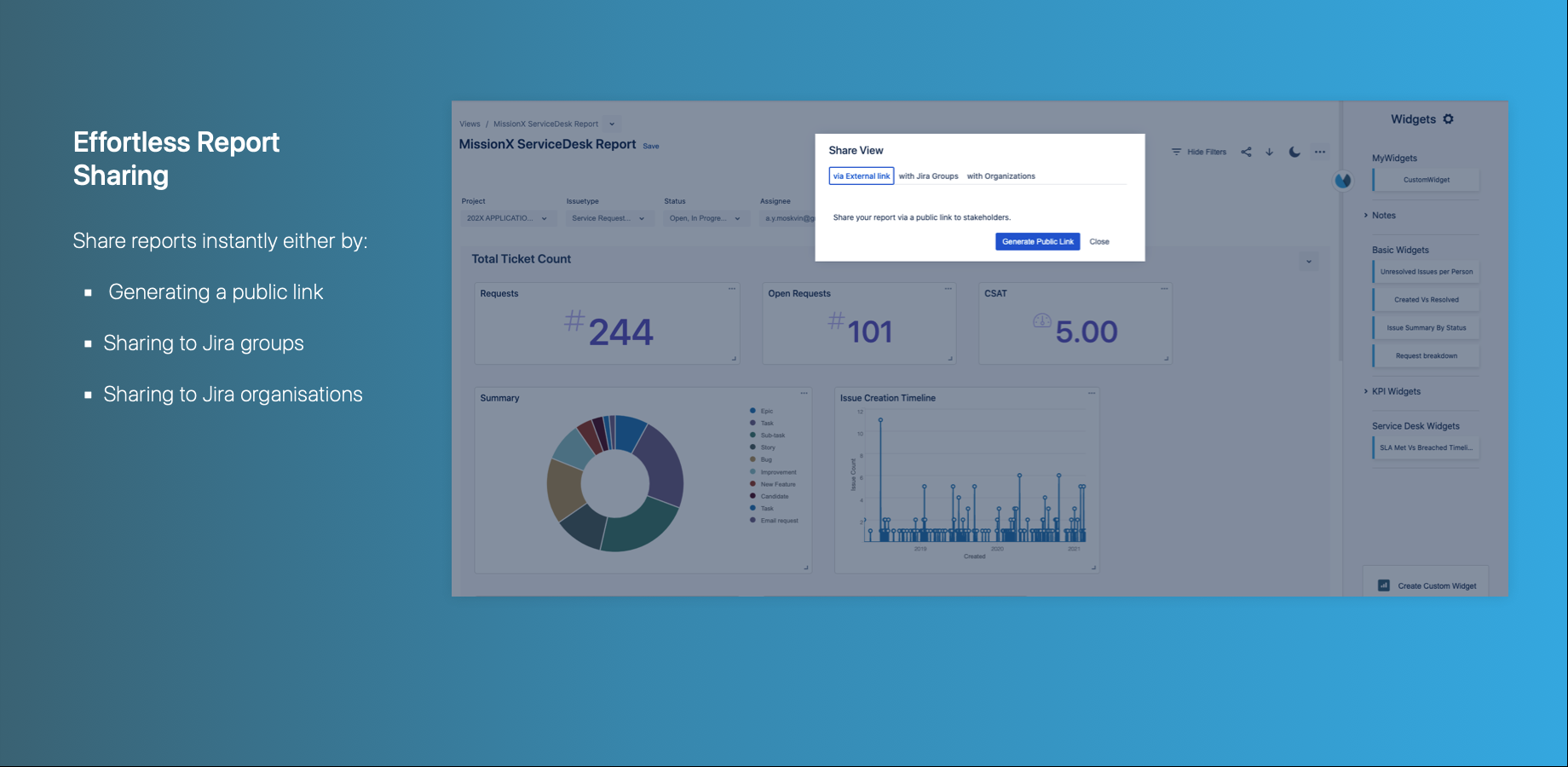Open Project filter dropdown
The image size is (1568, 767).
[509, 218]
